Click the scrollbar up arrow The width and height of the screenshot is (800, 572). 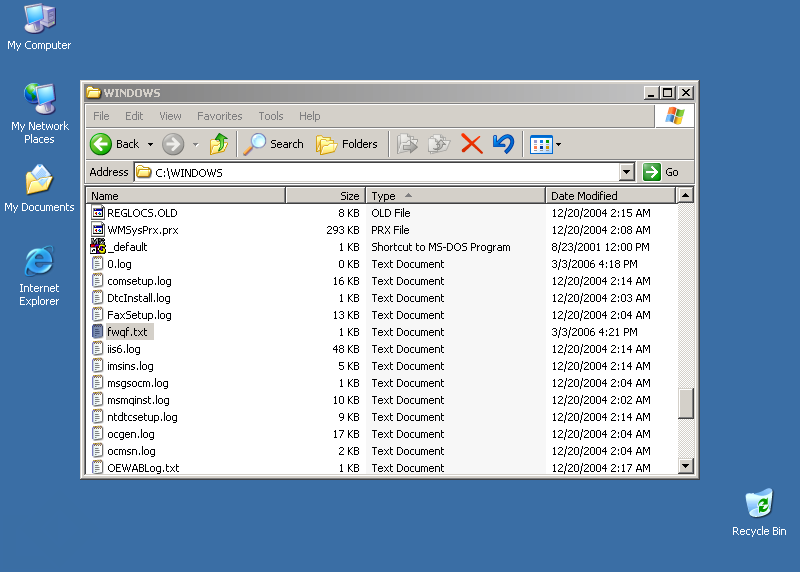685,195
